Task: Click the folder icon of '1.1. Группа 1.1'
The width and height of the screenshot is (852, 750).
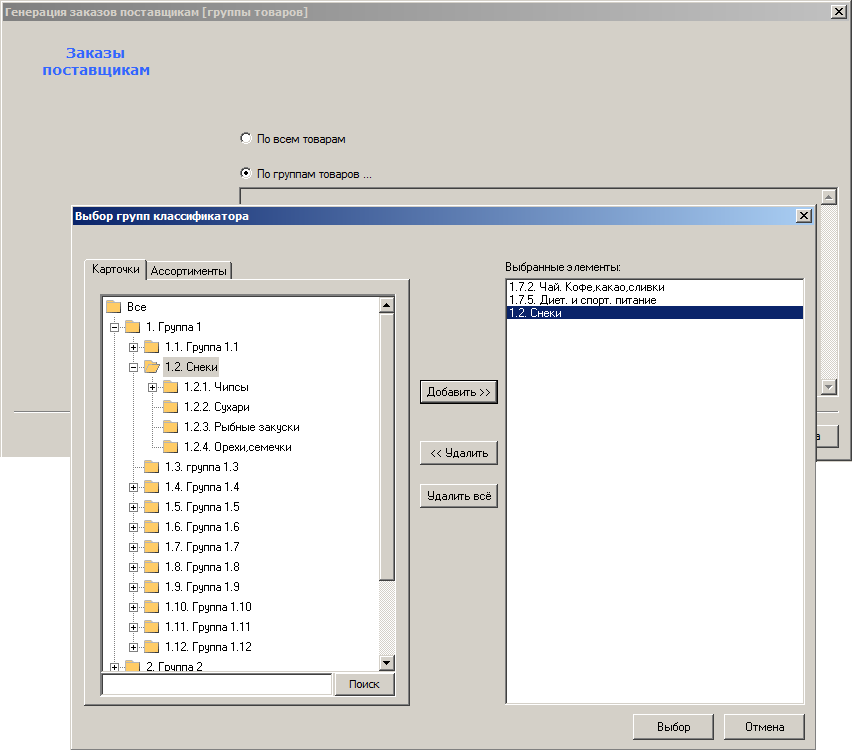Action: (152, 347)
